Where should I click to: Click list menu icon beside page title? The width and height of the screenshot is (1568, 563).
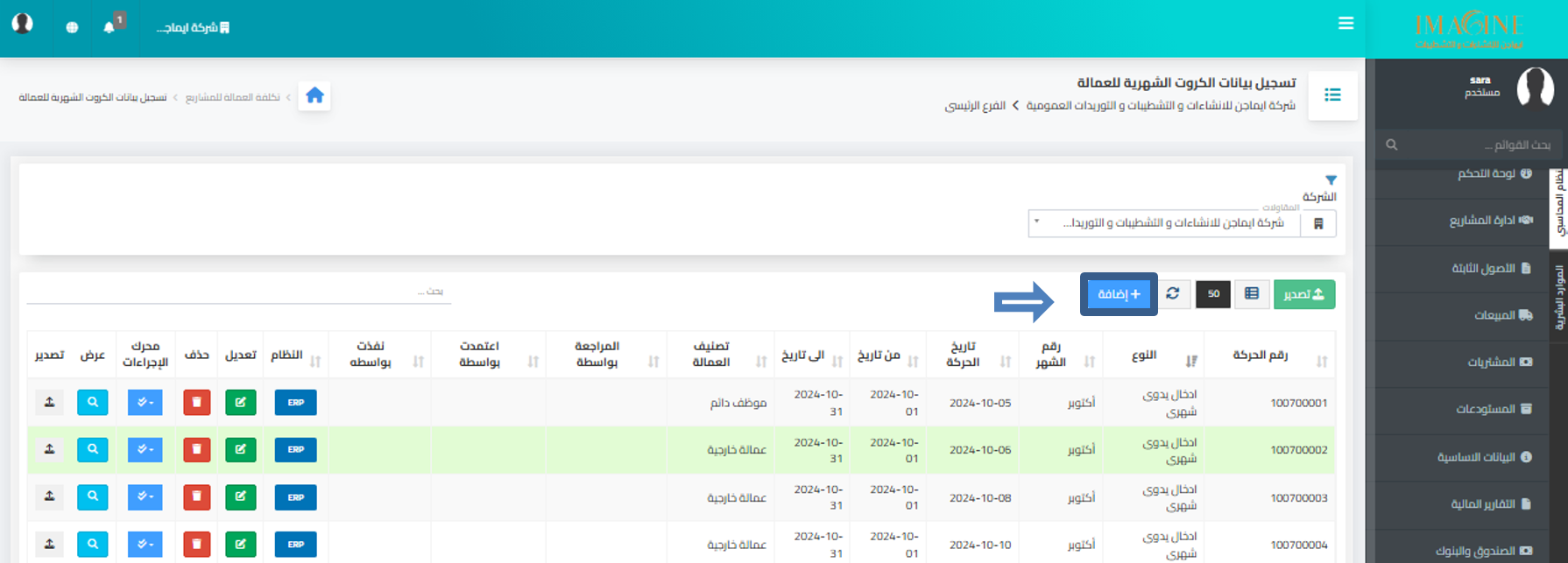[1332, 95]
